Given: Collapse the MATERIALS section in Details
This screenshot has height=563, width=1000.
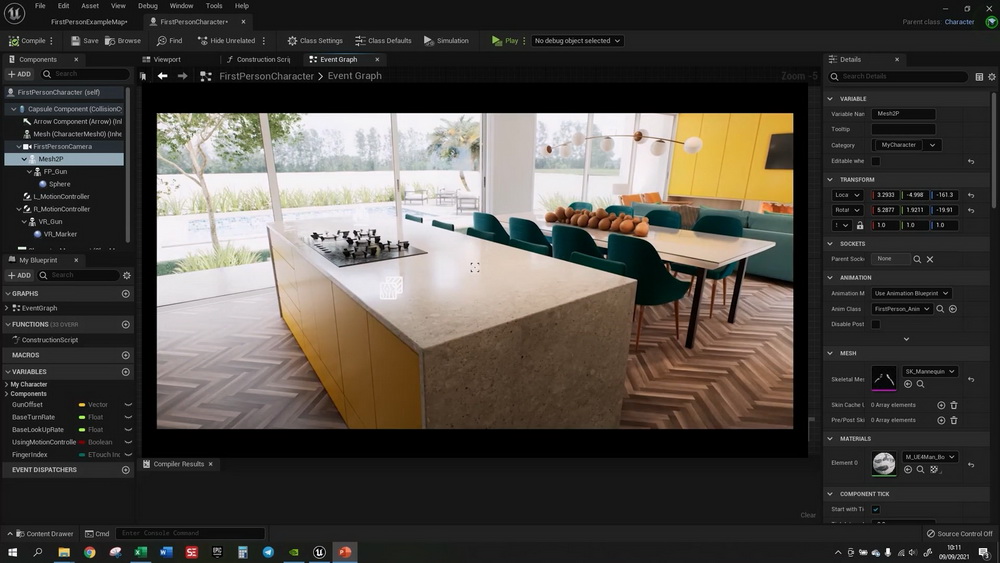Looking at the screenshot, I should pyautogui.click(x=830, y=439).
